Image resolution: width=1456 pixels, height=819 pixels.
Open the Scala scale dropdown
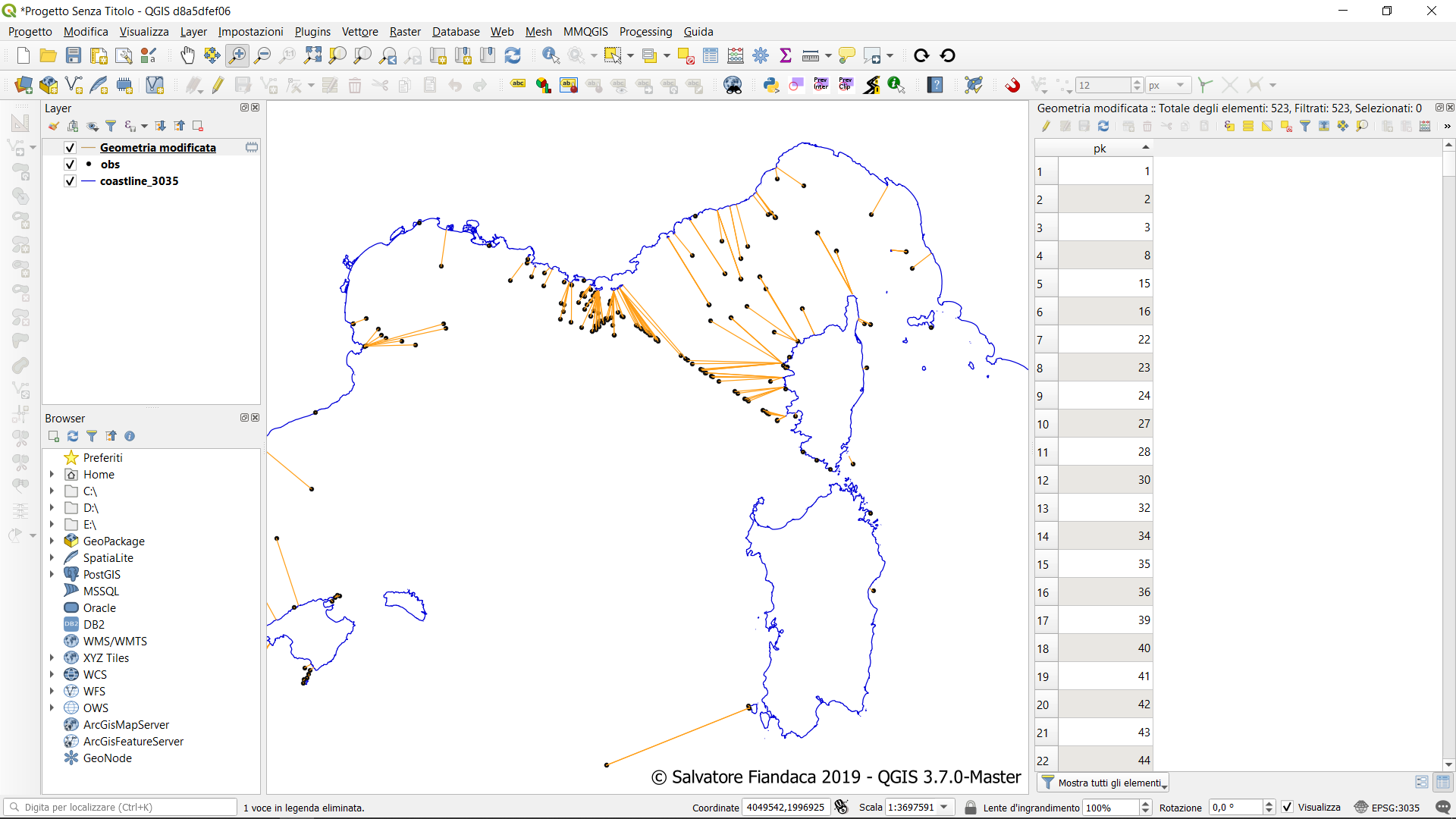click(944, 807)
